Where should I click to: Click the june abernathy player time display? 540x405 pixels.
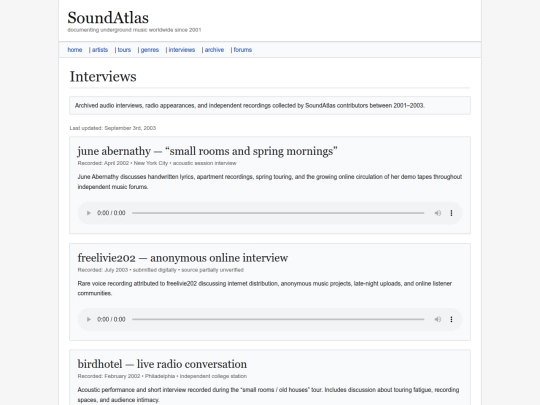coord(111,213)
